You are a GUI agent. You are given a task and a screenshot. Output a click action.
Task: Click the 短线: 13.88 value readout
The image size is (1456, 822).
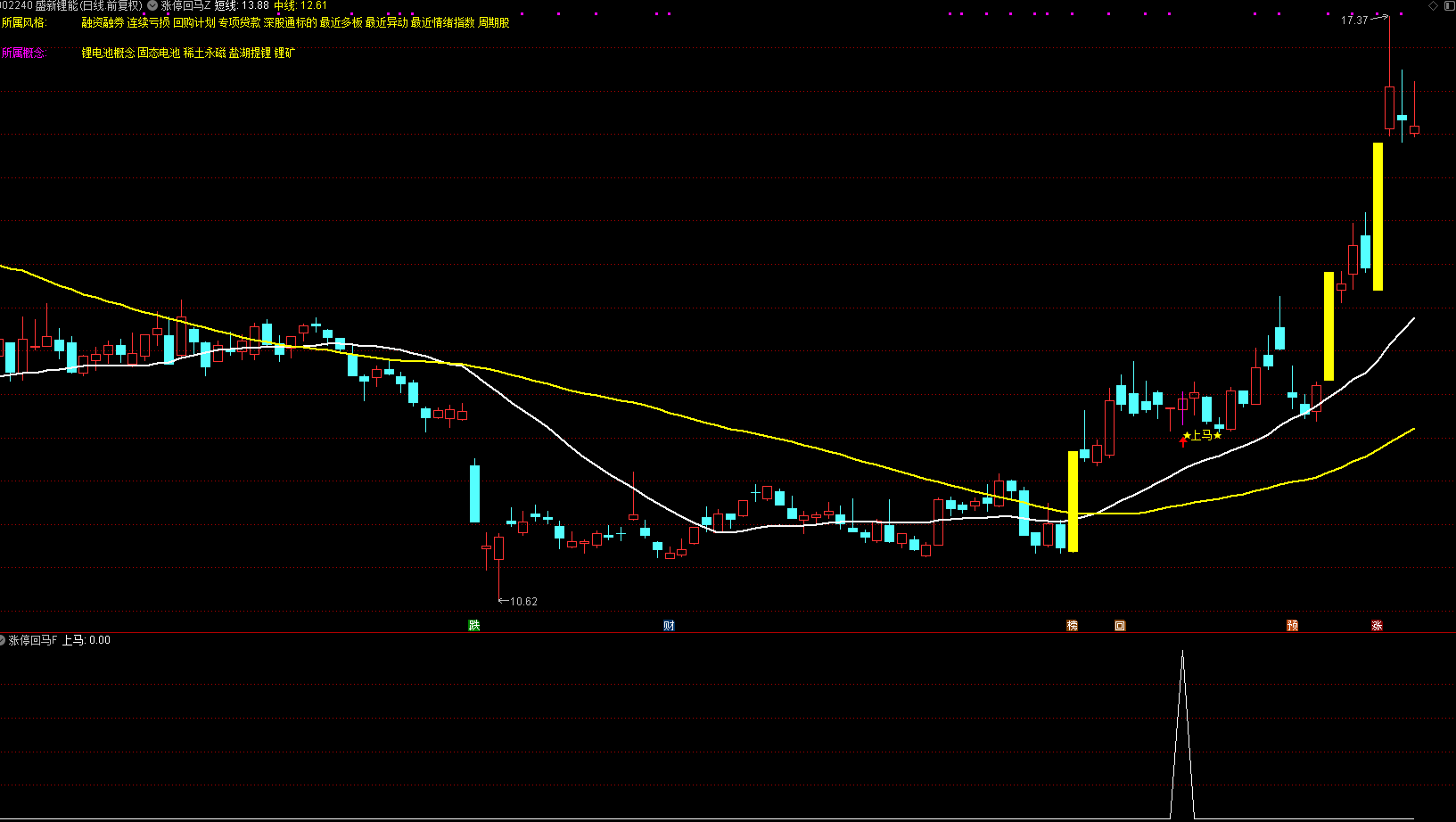242,5
